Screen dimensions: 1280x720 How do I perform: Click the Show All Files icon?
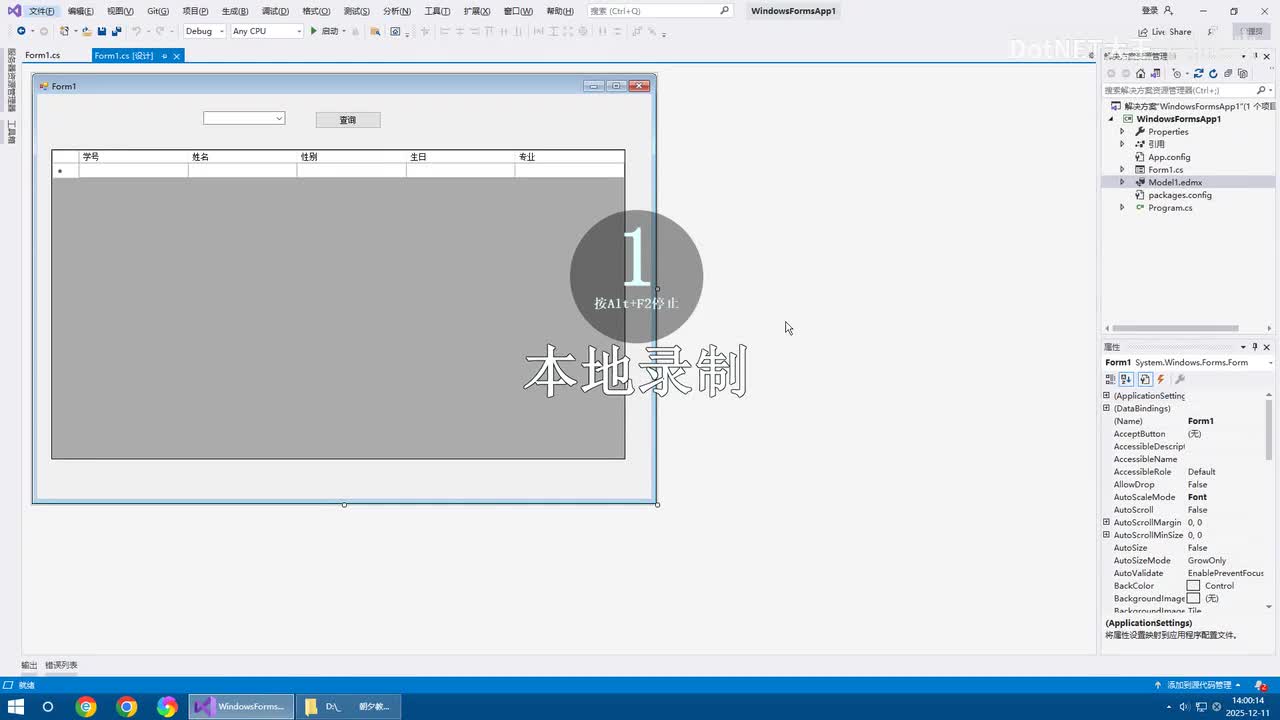1243,73
